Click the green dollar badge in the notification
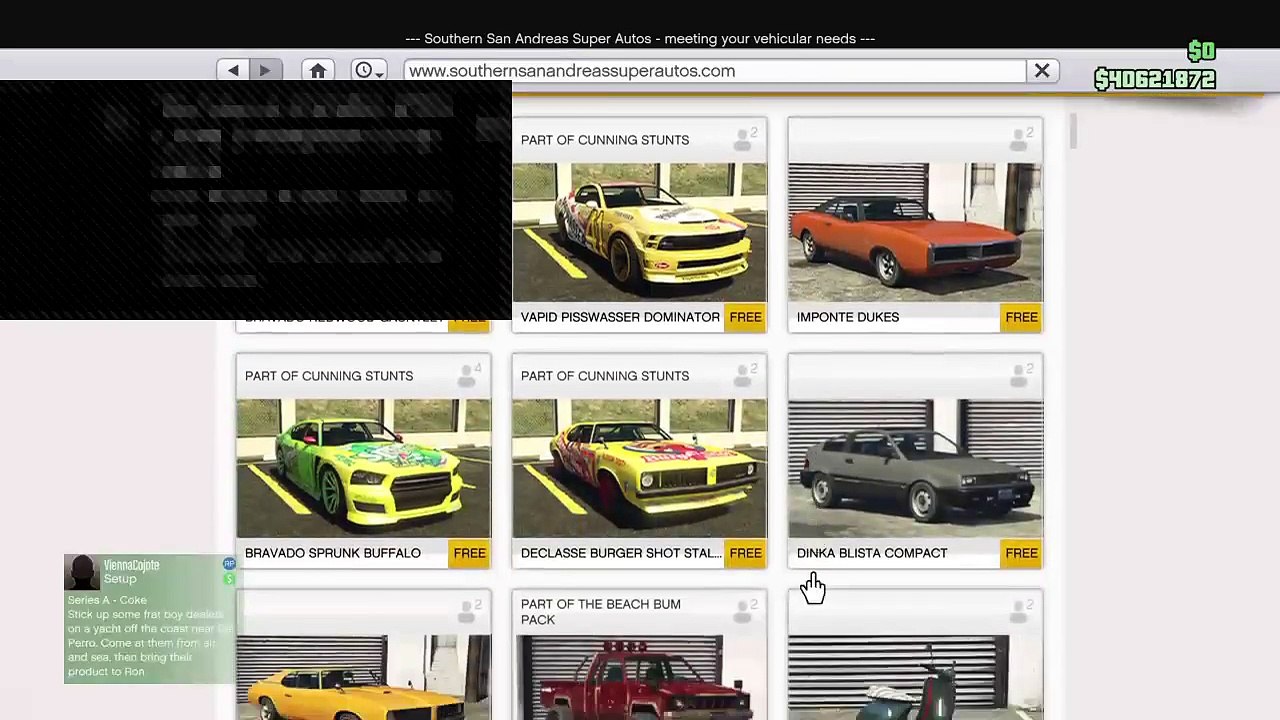The width and height of the screenshot is (1280, 720). click(x=229, y=579)
